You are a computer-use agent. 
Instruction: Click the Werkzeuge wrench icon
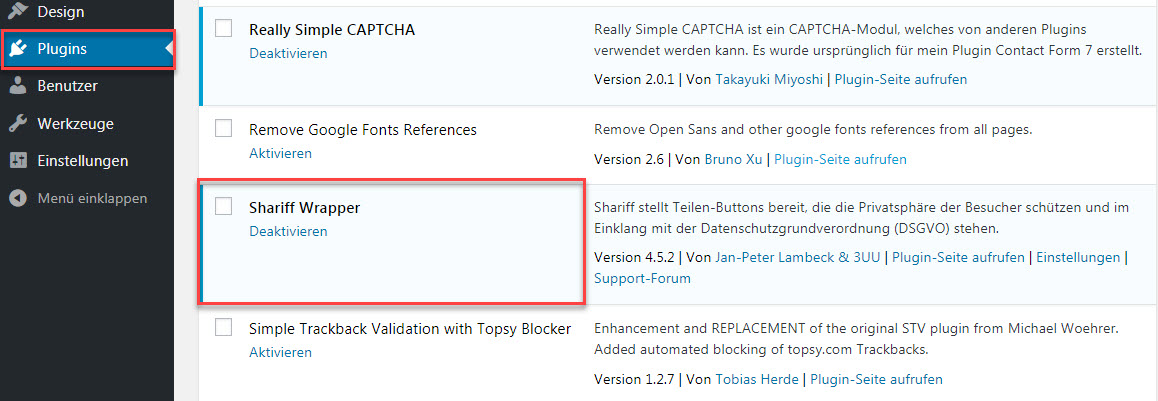click(18, 124)
